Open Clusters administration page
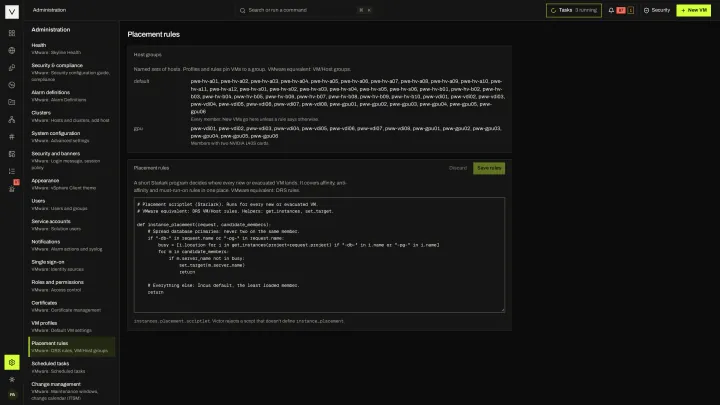Screen dimensions: 720x405 point(71,116)
